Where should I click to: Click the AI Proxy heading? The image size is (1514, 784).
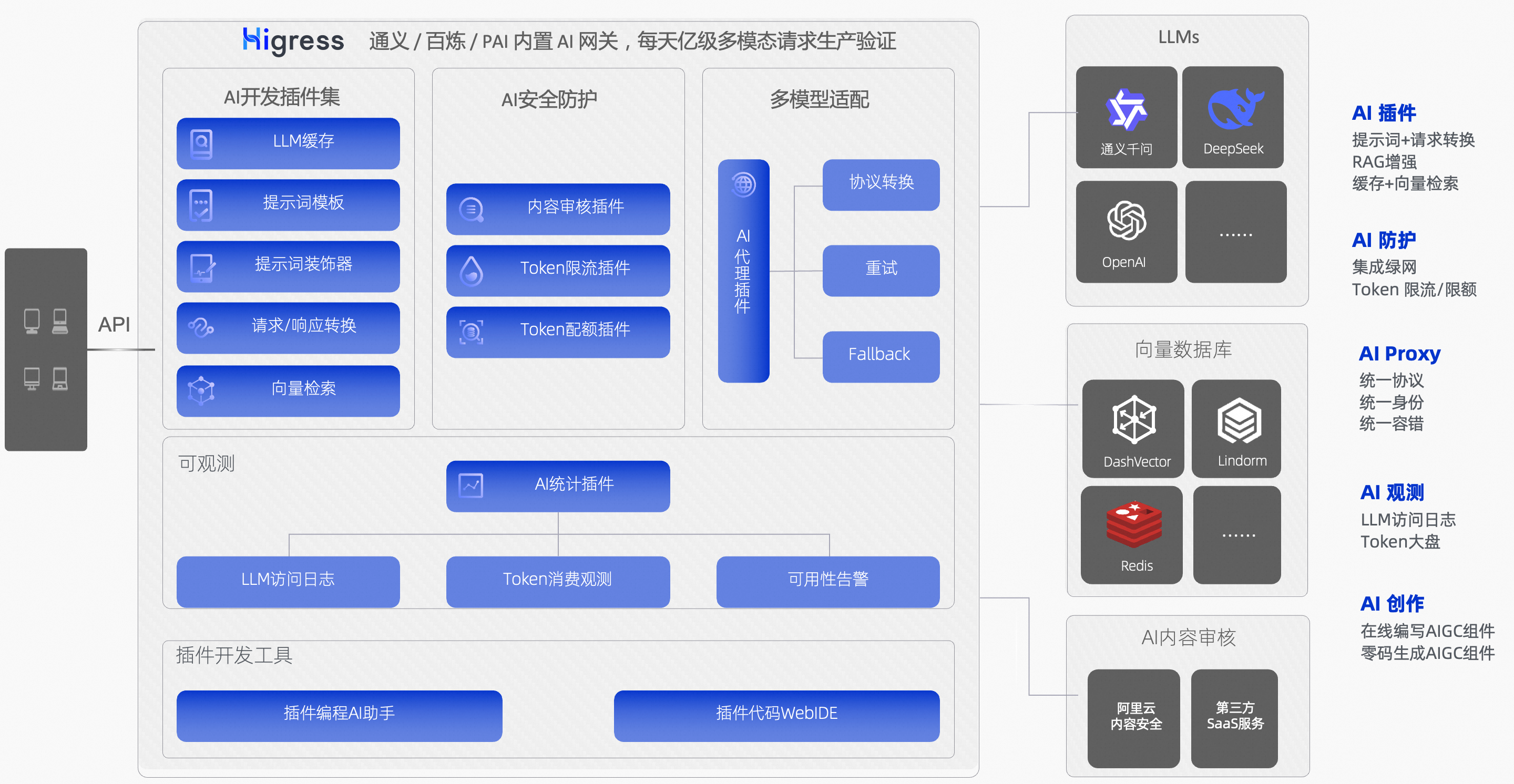1399,354
